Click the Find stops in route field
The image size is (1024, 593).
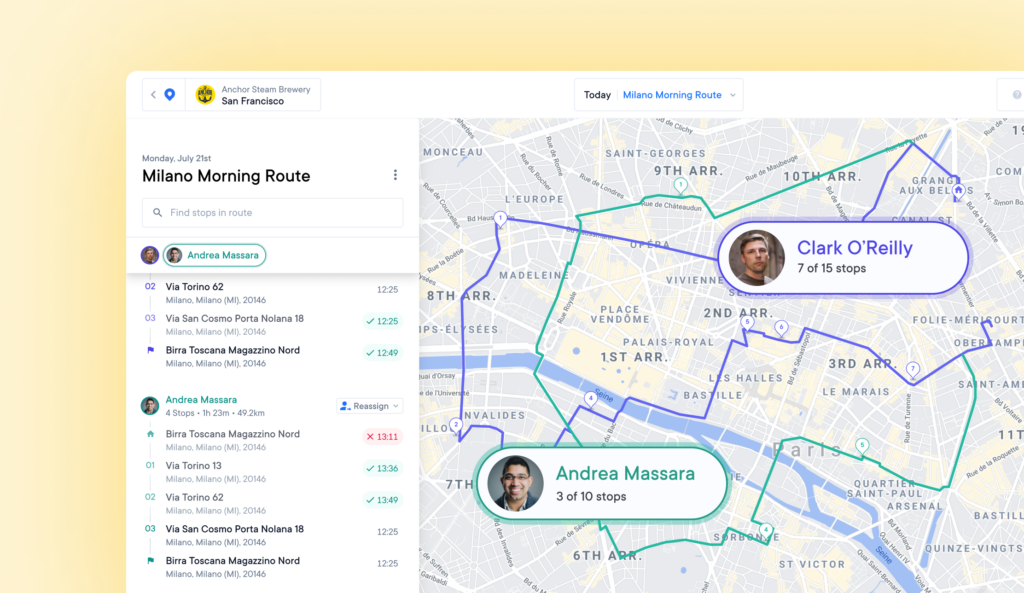pos(272,212)
